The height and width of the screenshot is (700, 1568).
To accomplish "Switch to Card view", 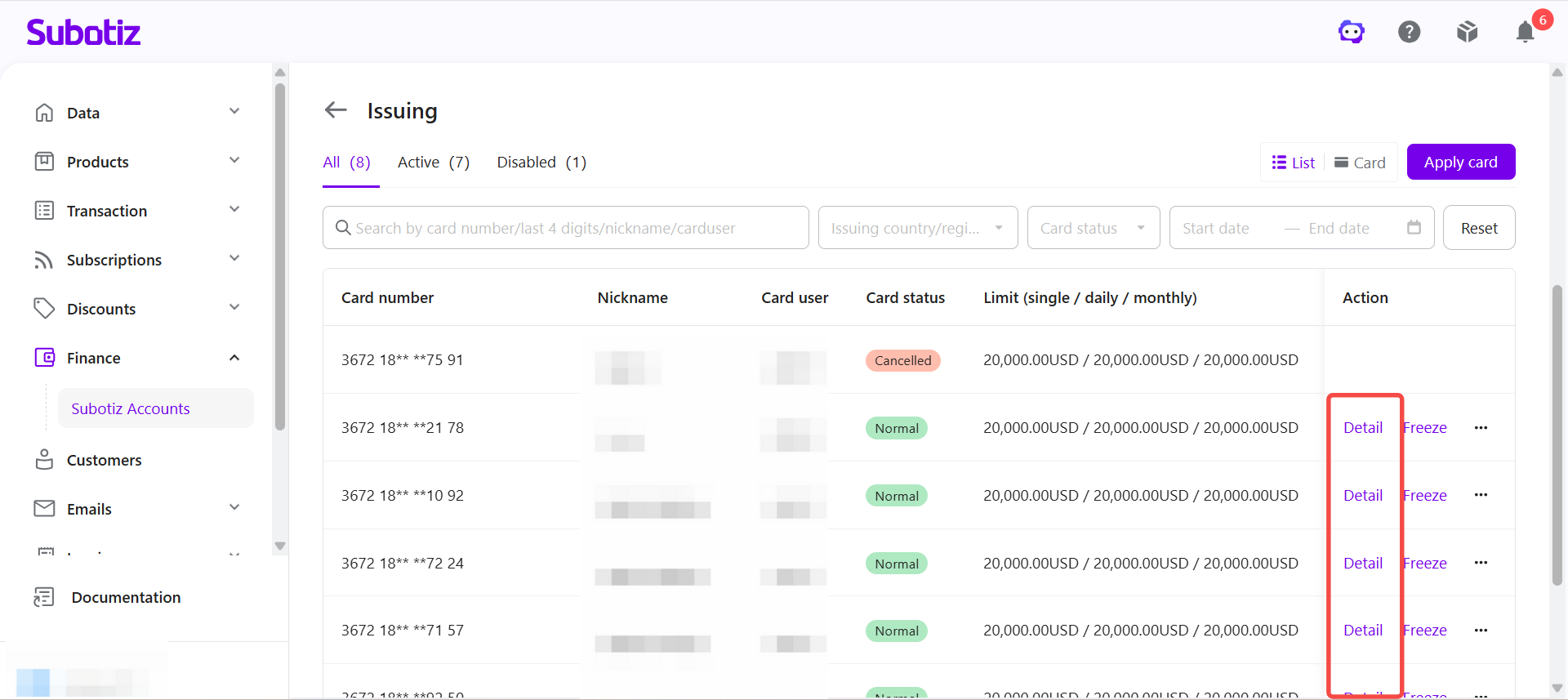I will point(1360,163).
